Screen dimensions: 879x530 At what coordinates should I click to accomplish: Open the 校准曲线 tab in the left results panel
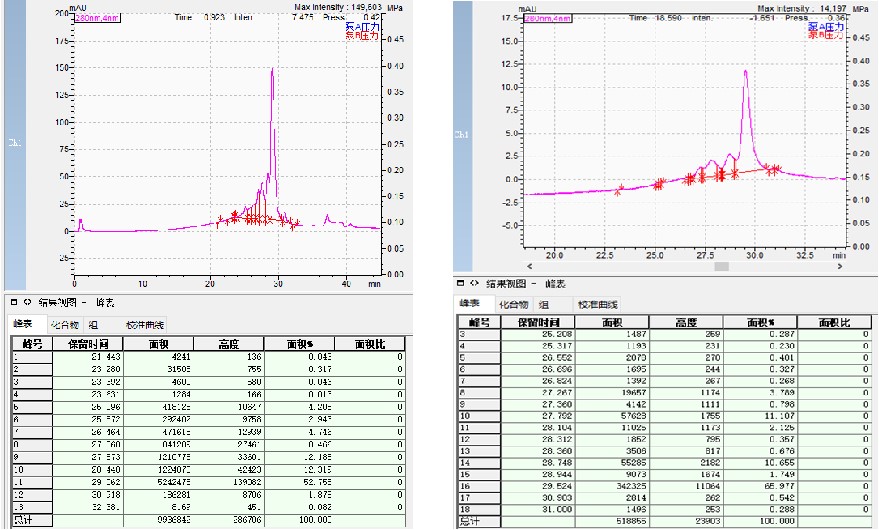(x=146, y=325)
